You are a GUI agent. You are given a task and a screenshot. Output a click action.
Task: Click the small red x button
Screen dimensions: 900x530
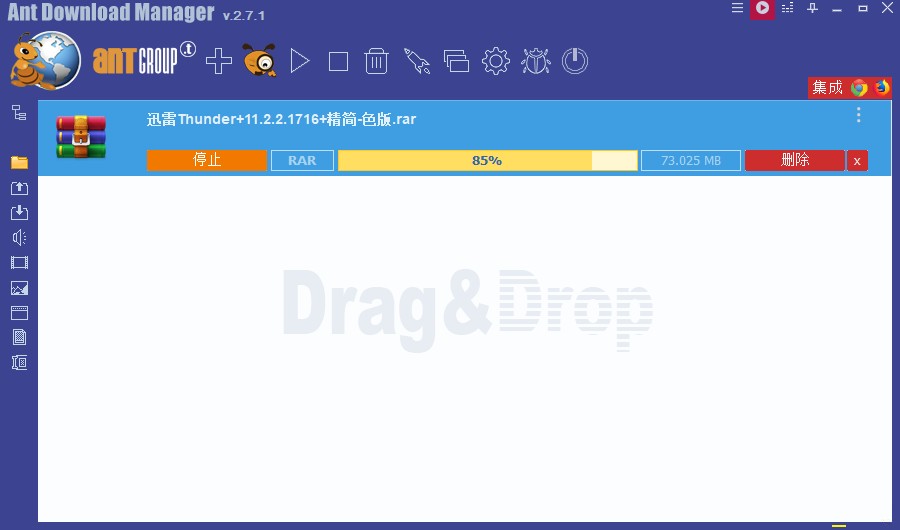(857, 161)
